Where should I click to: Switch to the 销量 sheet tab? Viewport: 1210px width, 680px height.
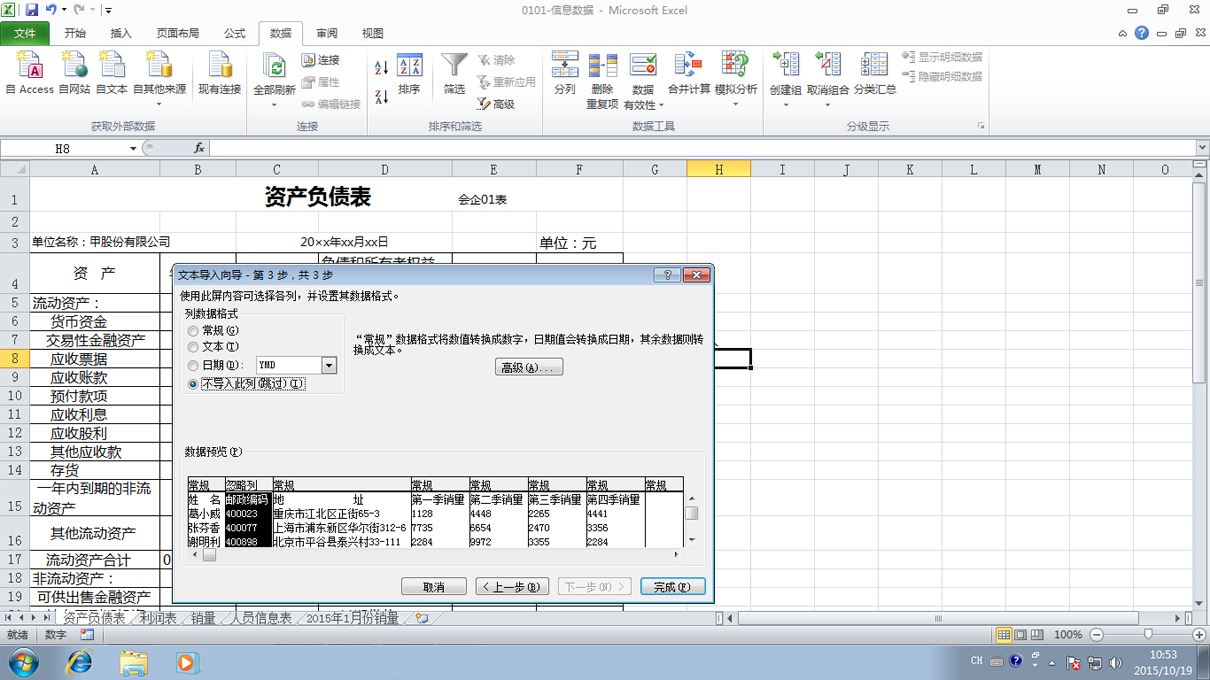click(203, 619)
